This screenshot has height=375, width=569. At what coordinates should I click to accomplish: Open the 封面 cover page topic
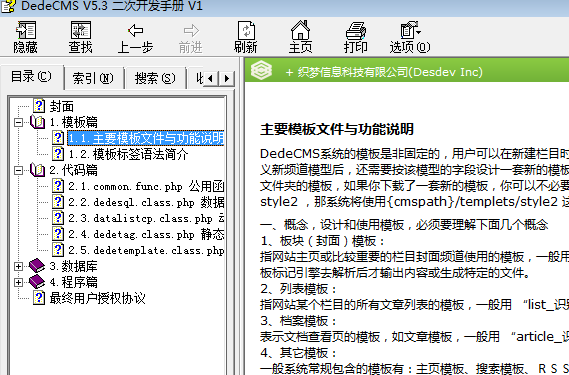tap(62, 106)
